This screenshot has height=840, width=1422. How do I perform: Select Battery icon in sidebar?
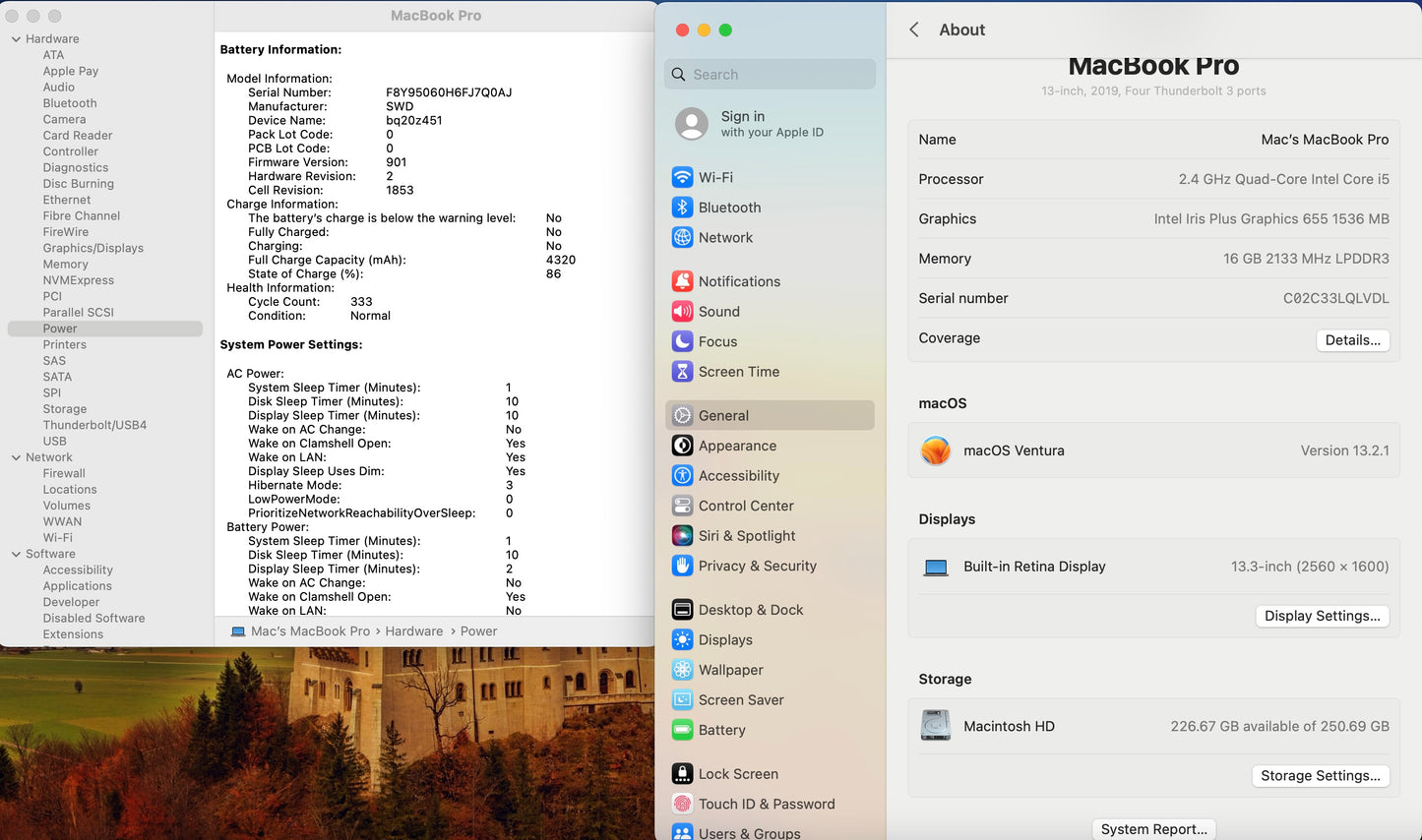click(x=682, y=730)
